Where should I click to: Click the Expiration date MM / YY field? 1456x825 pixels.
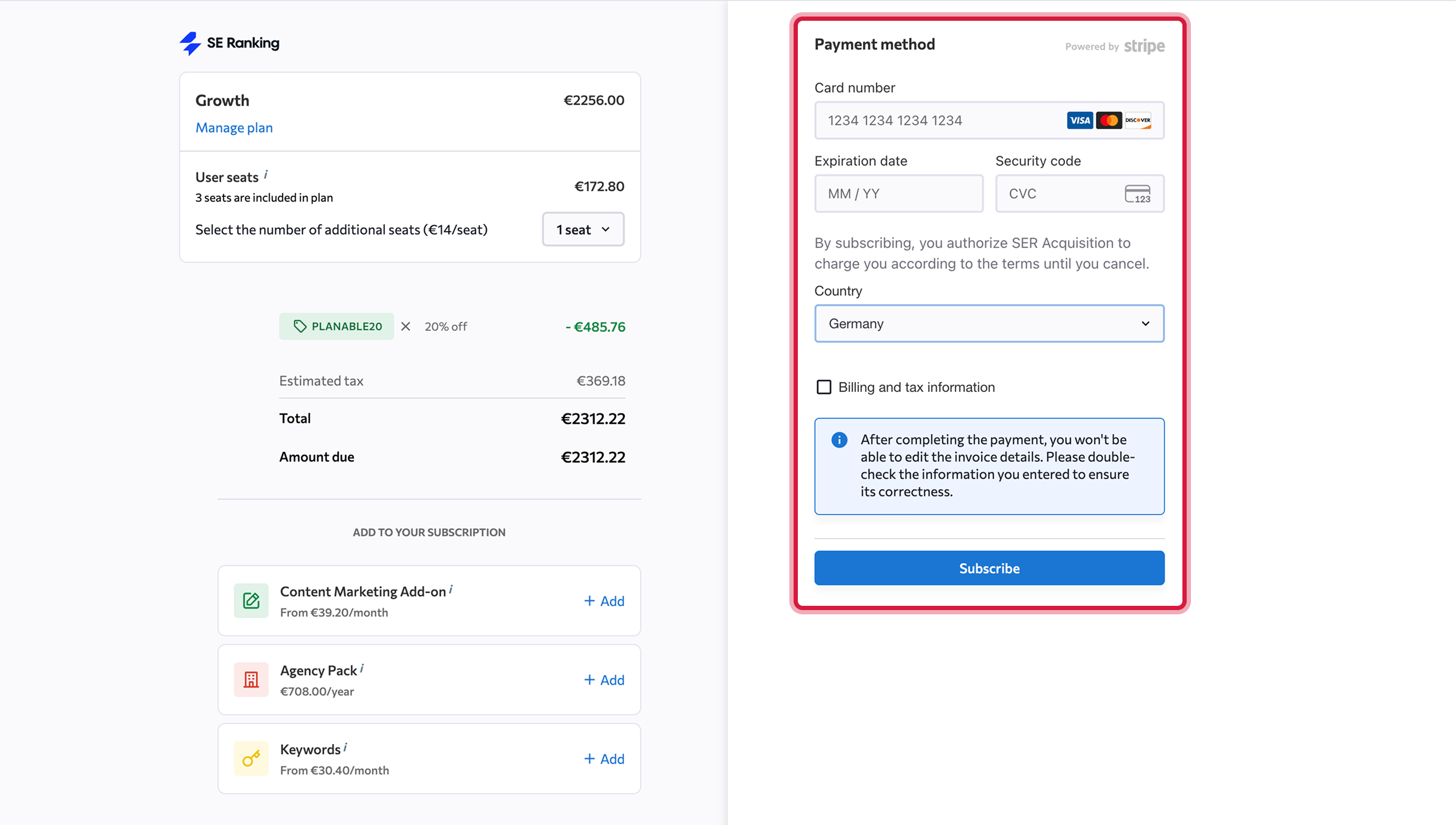click(898, 194)
